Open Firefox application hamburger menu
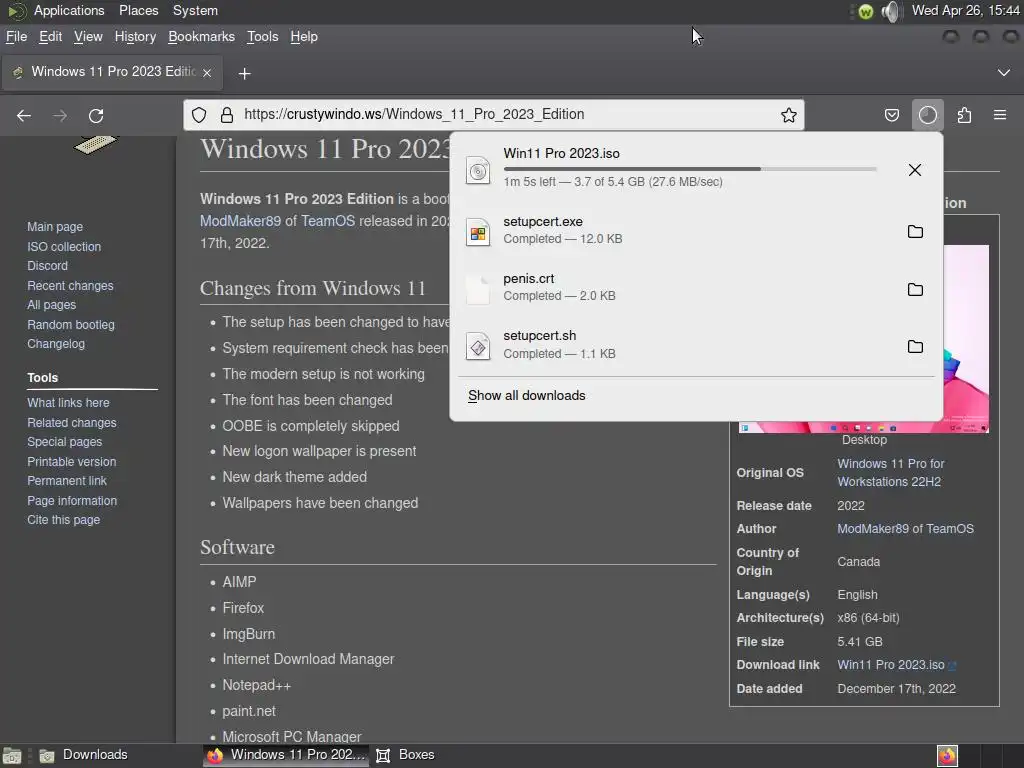The width and height of the screenshot is (1024, 768). [1000, 115]
